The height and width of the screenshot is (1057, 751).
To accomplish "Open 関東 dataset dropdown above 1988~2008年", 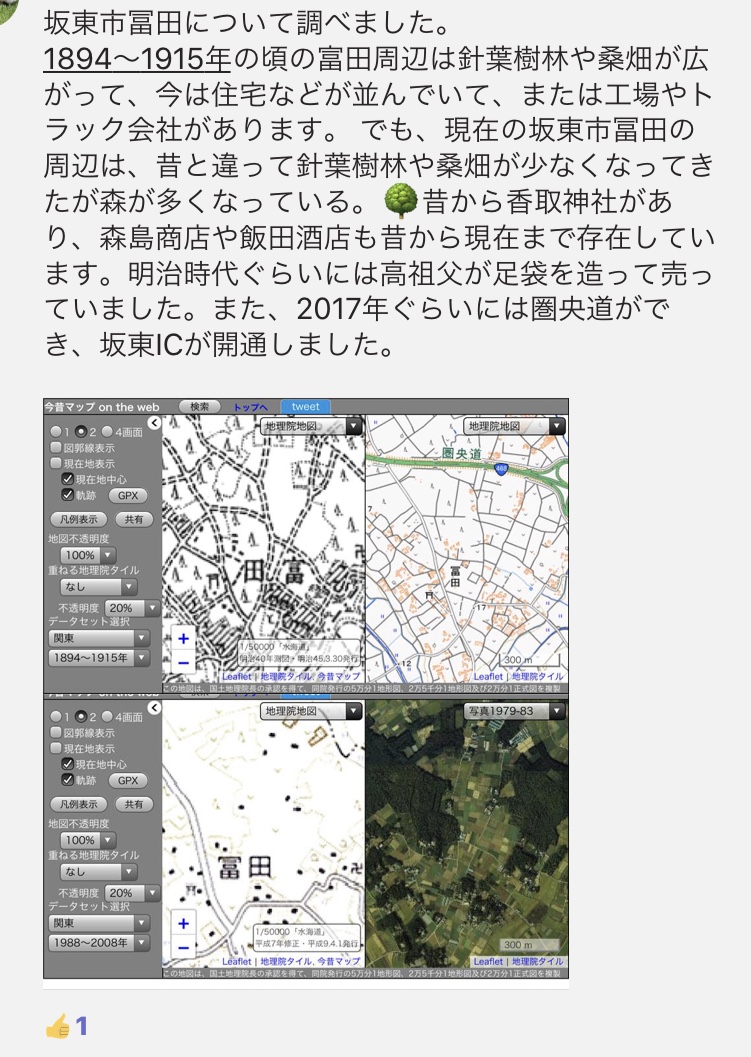I will (x=99, y=923).
